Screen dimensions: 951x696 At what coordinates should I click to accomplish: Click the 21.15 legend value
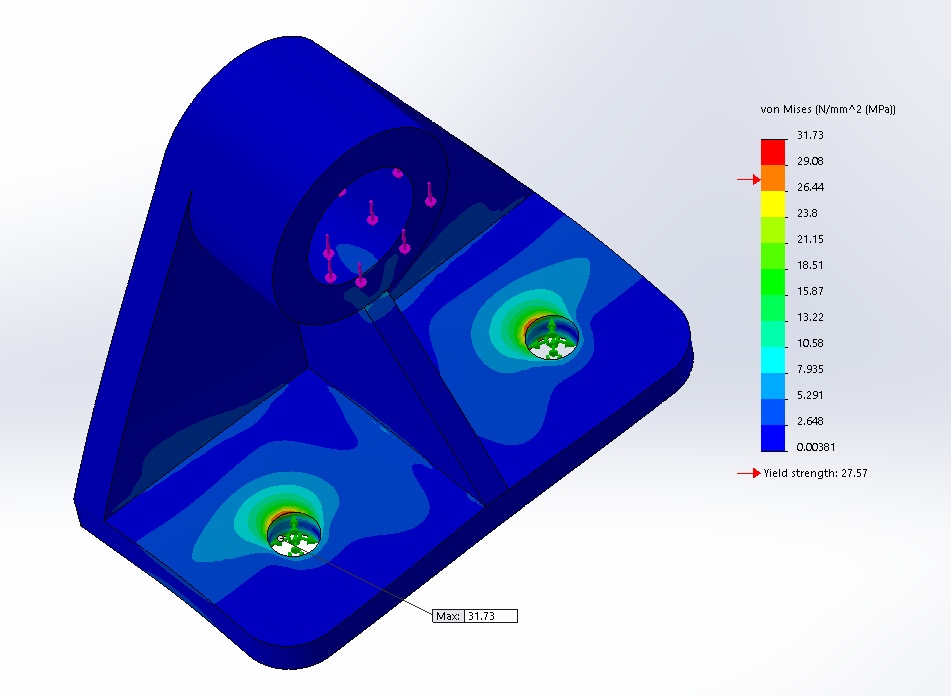[810, 239]
